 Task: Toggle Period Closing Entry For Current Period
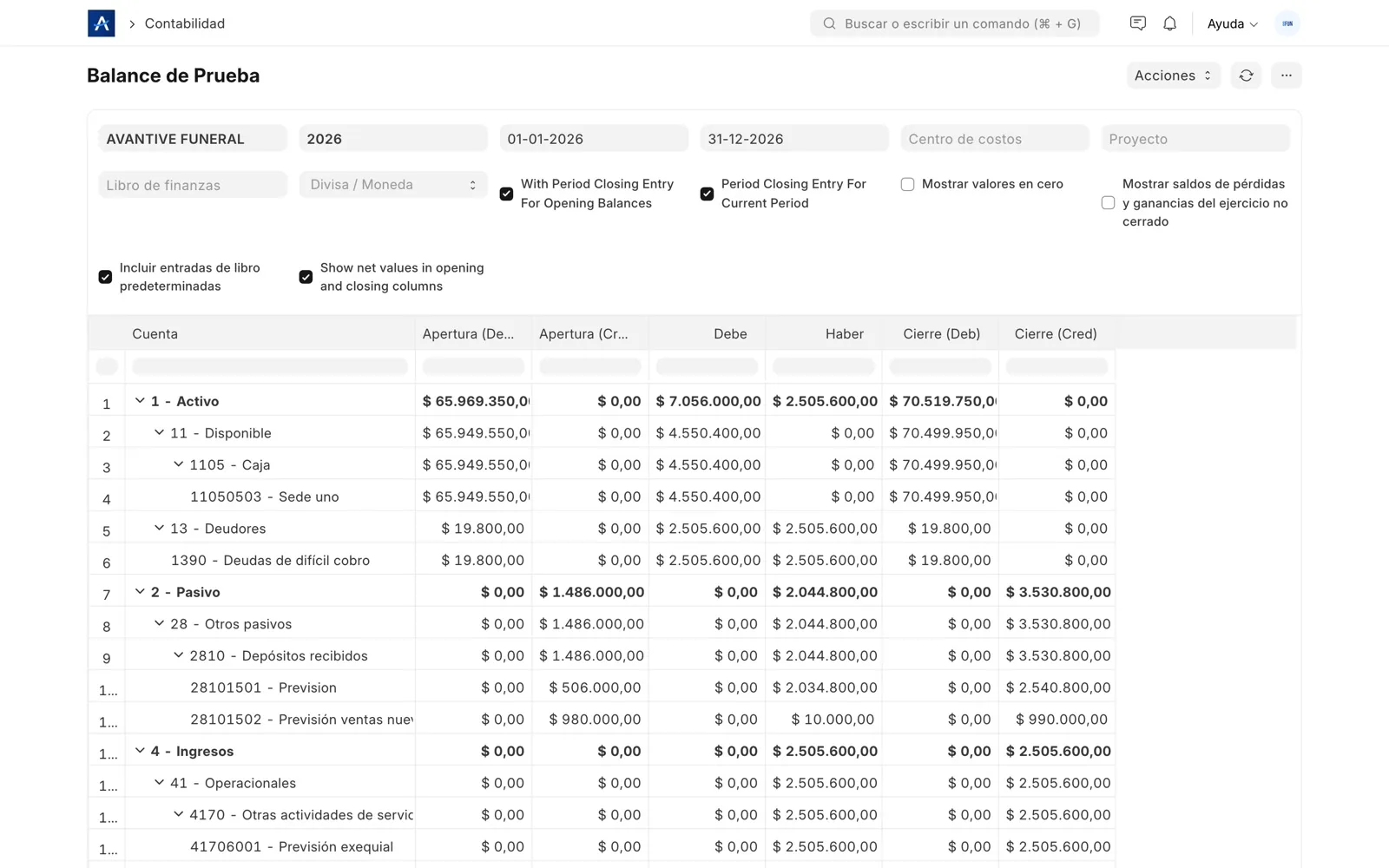pos(707,194)
